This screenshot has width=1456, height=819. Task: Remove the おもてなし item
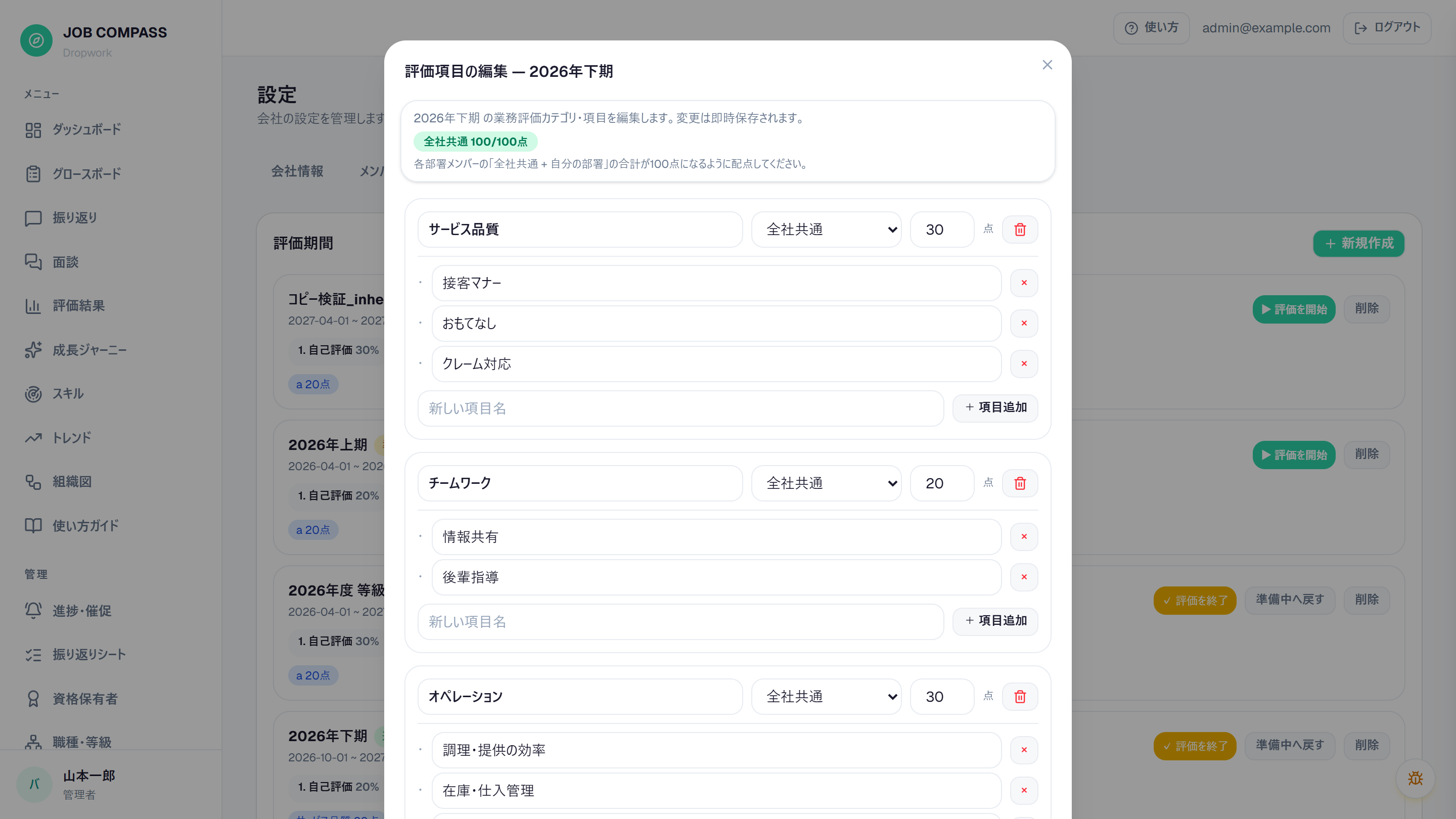(1024, 324)
